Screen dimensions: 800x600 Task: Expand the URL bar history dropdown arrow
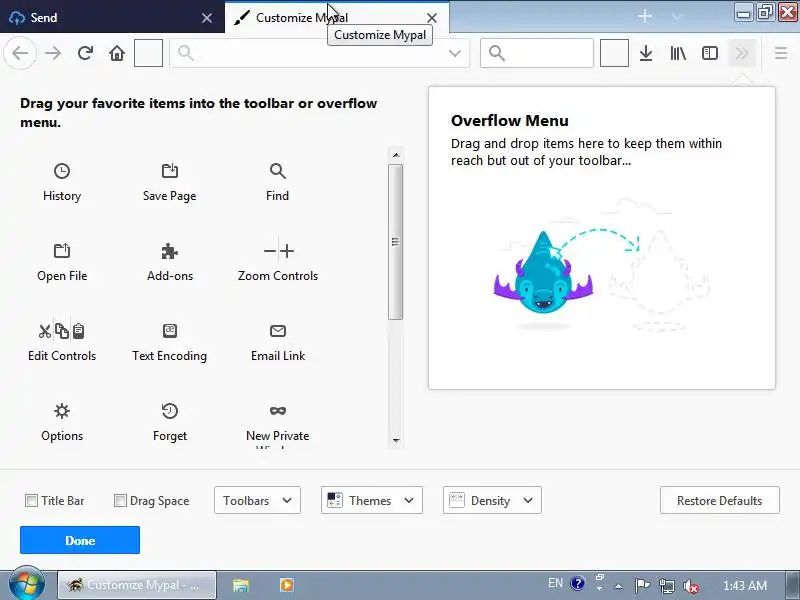[x=455, y=53]
